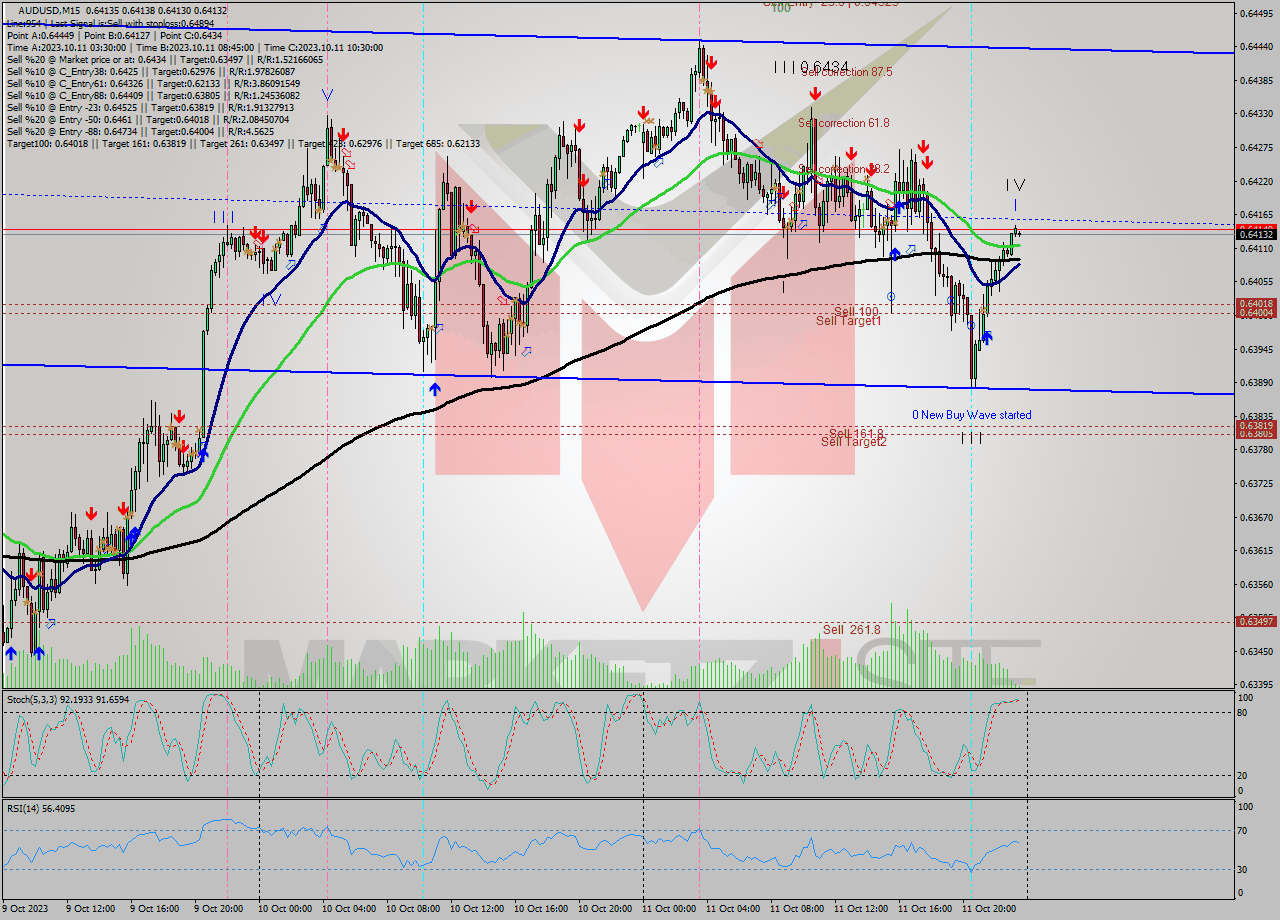Click the 'Sell 261.8' level label
The image size is (1280, 920).
tap(851, 629)
